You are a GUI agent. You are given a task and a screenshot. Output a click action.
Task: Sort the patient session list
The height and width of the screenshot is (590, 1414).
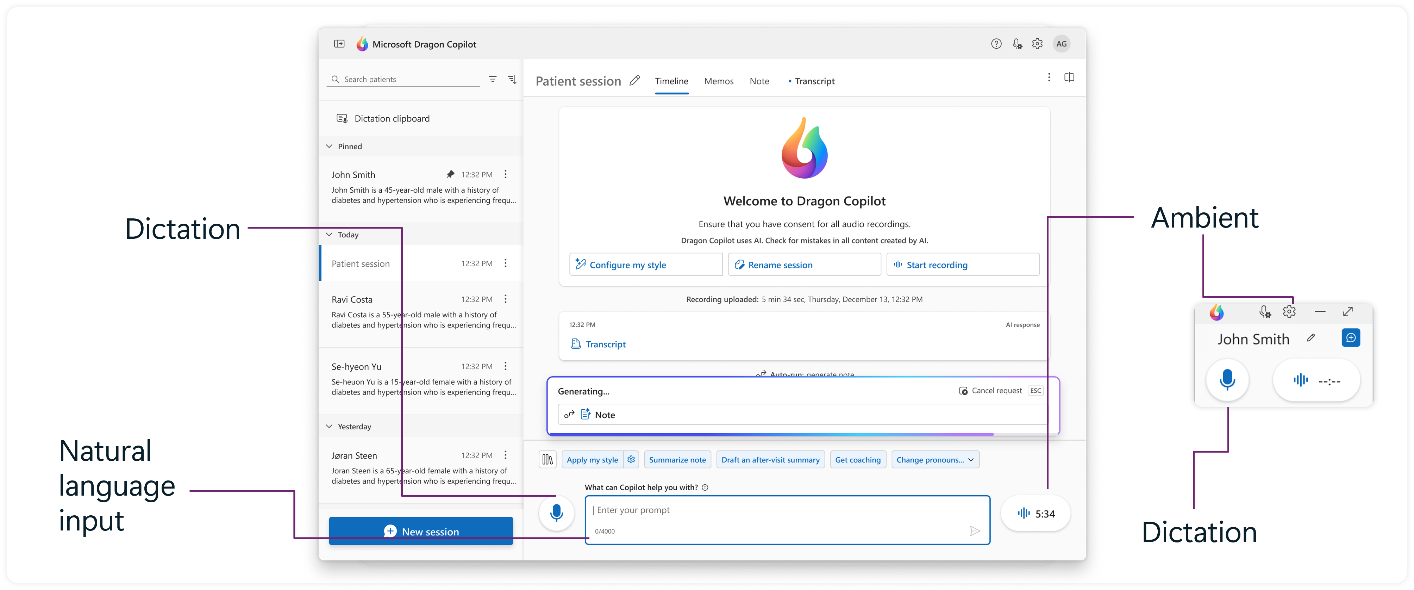tap(512, 79)
